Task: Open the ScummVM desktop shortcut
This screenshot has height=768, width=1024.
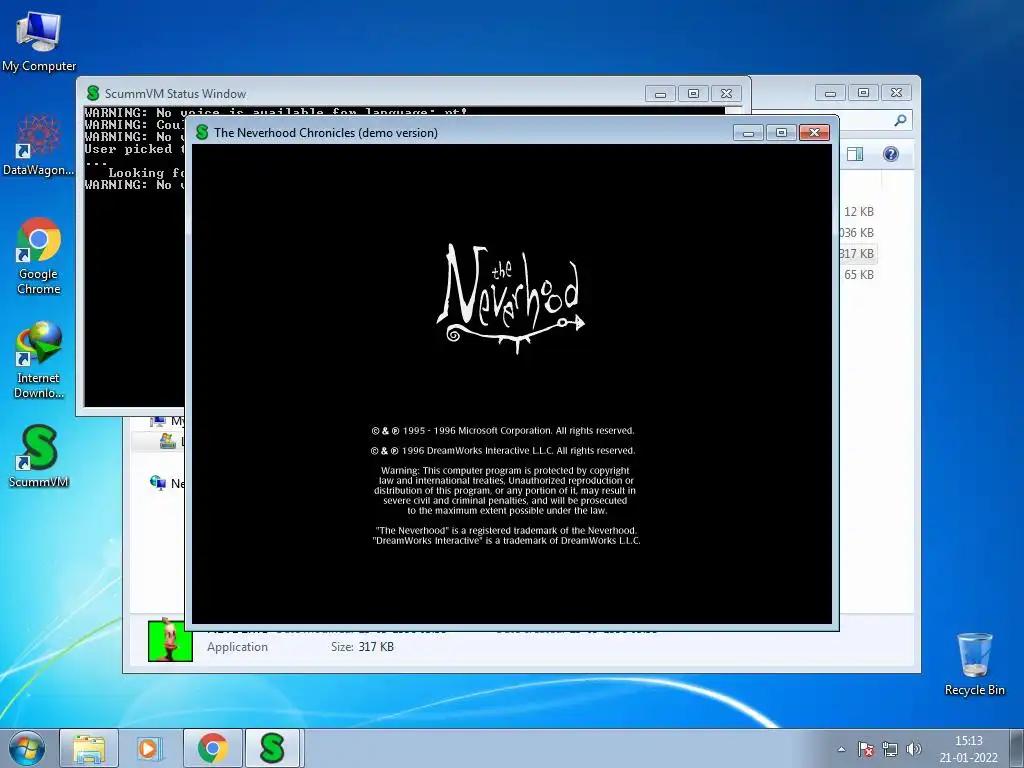Action: coord(39,456)
